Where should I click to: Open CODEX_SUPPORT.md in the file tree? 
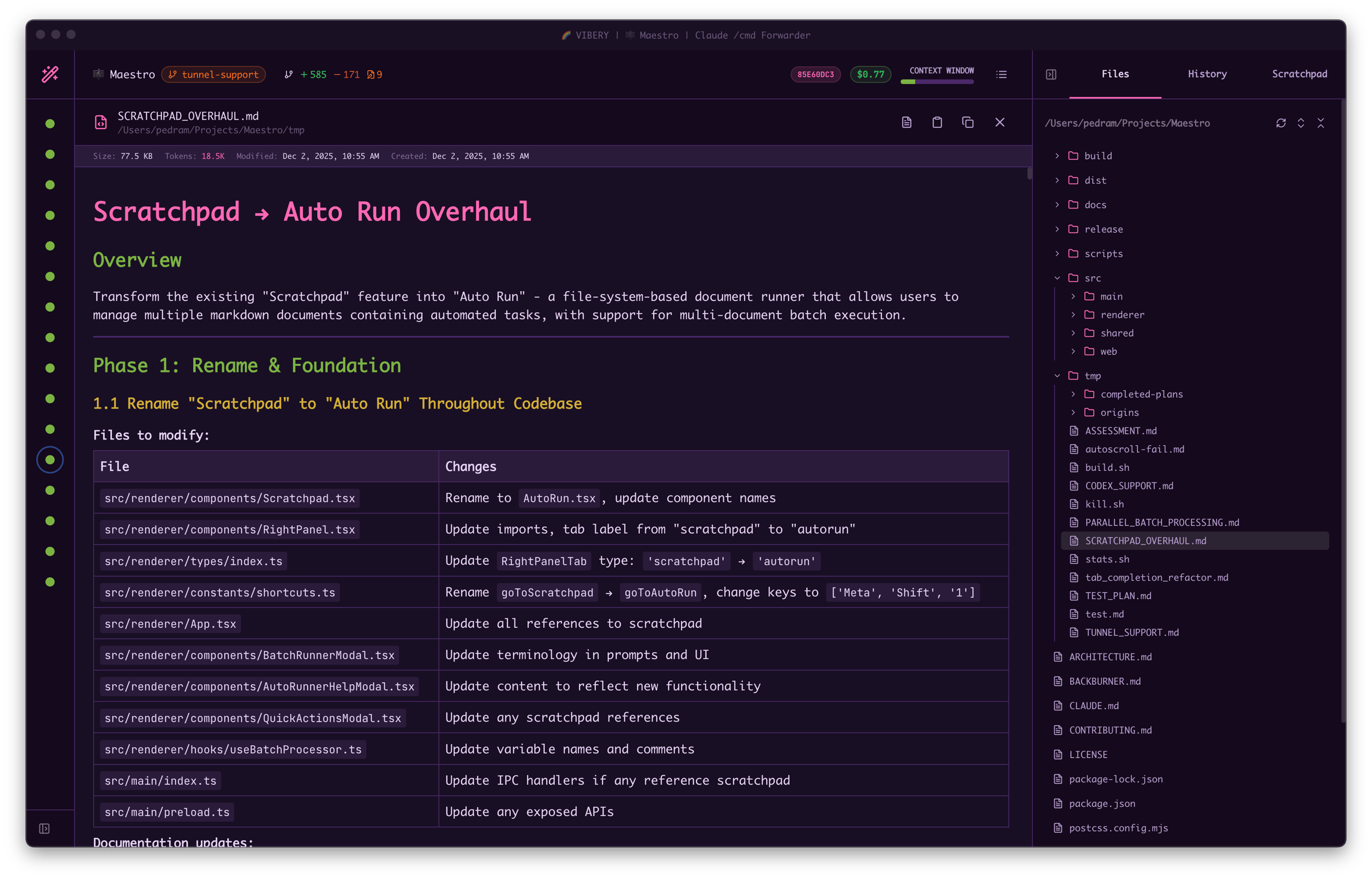tap(1128, 486)
